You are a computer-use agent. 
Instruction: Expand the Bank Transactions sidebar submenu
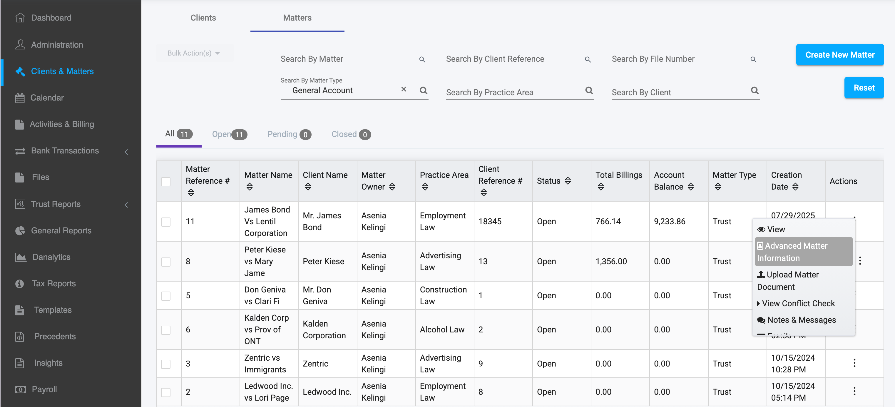[x=126, y=152]
